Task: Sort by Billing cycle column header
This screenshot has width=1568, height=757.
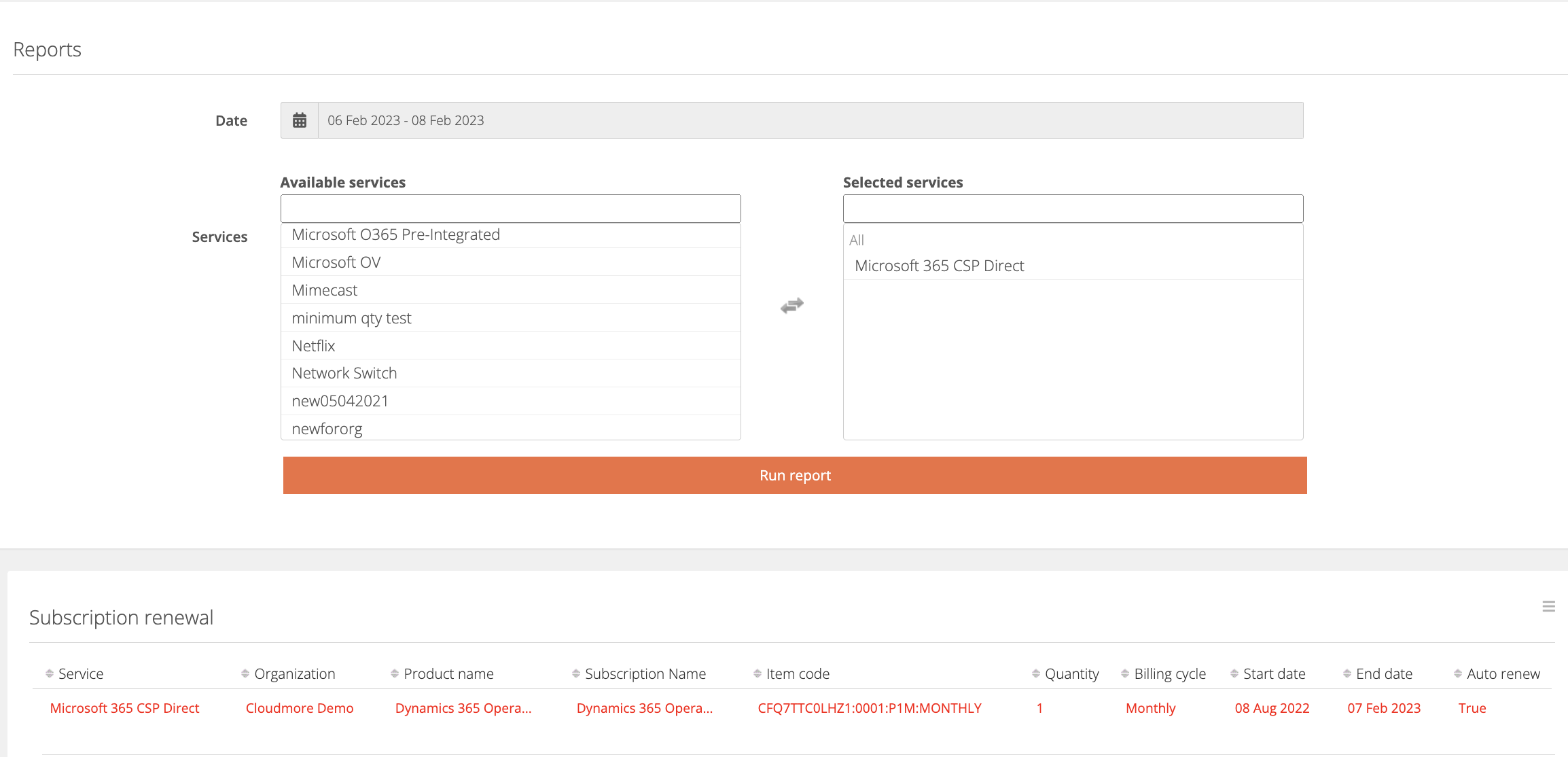Action: 1169,673
